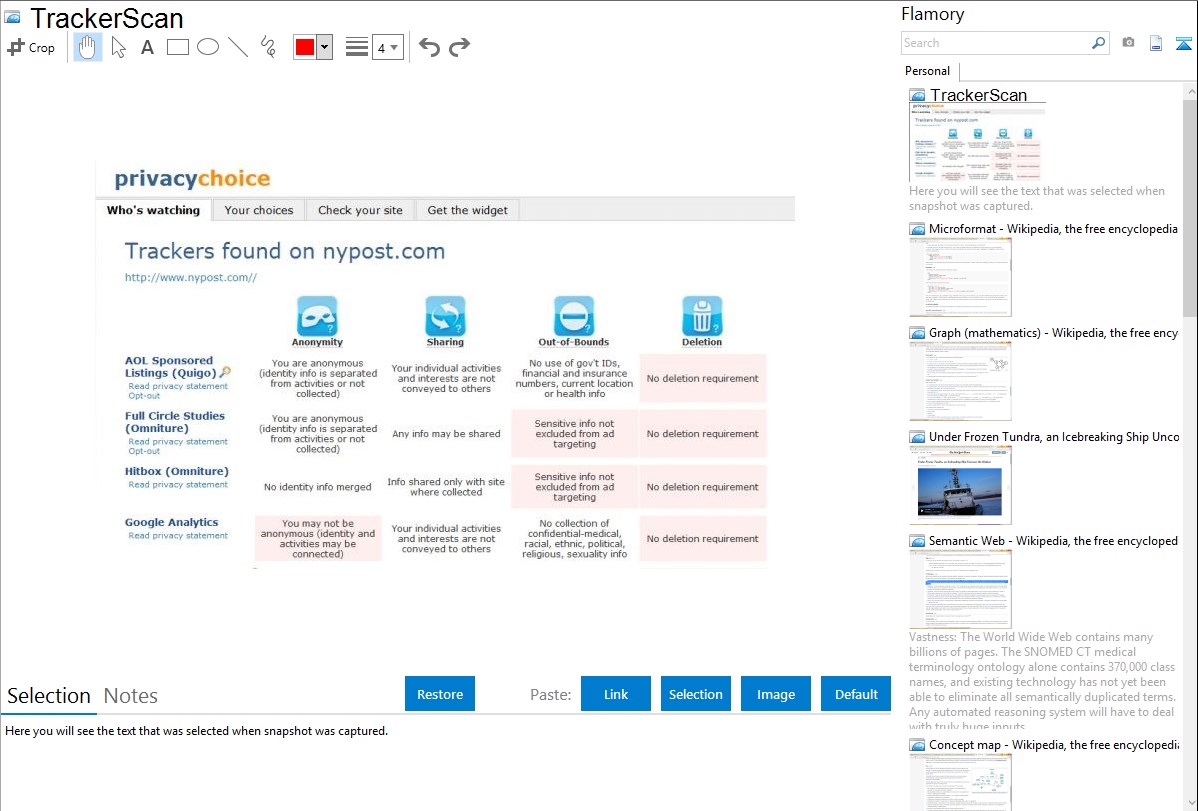The image size is (1198, 811).
Task: Open the Who's watching tab
Action: coord(153,210)
